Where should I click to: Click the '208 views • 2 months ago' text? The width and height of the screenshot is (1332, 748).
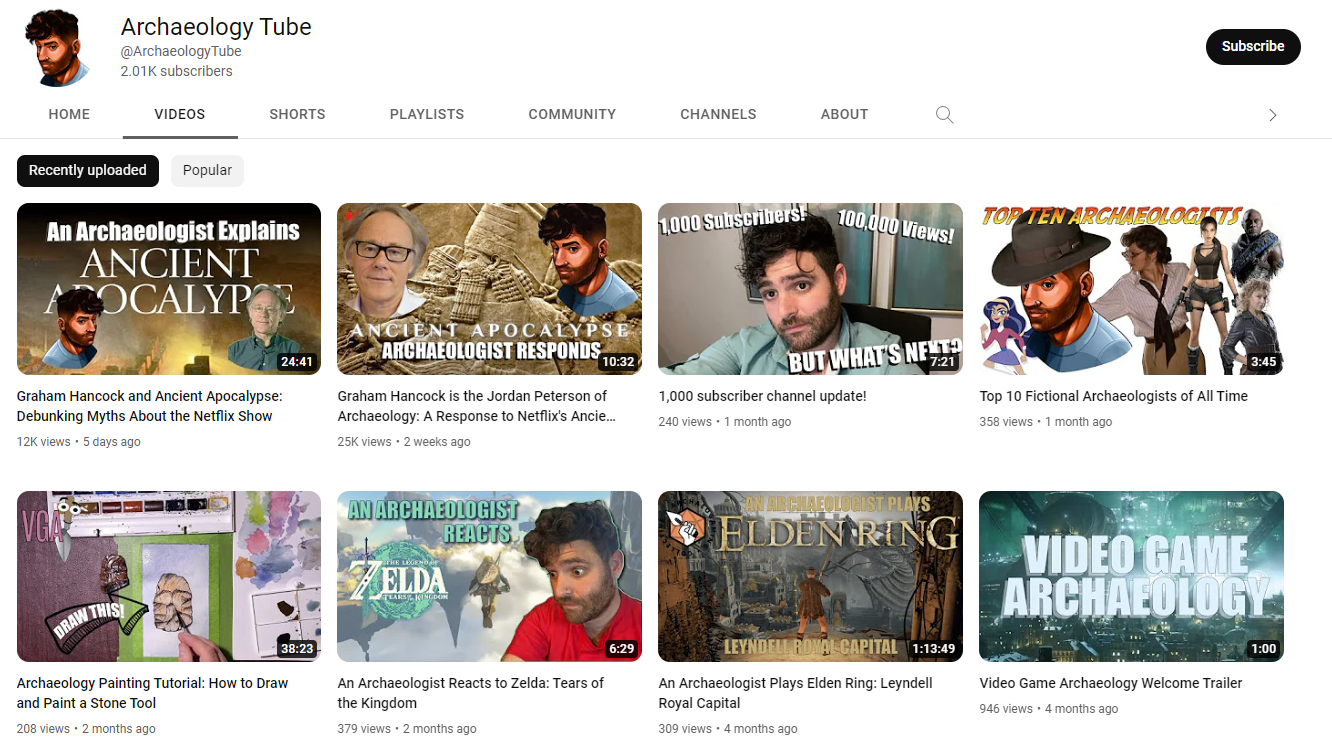tap(86, 729)
